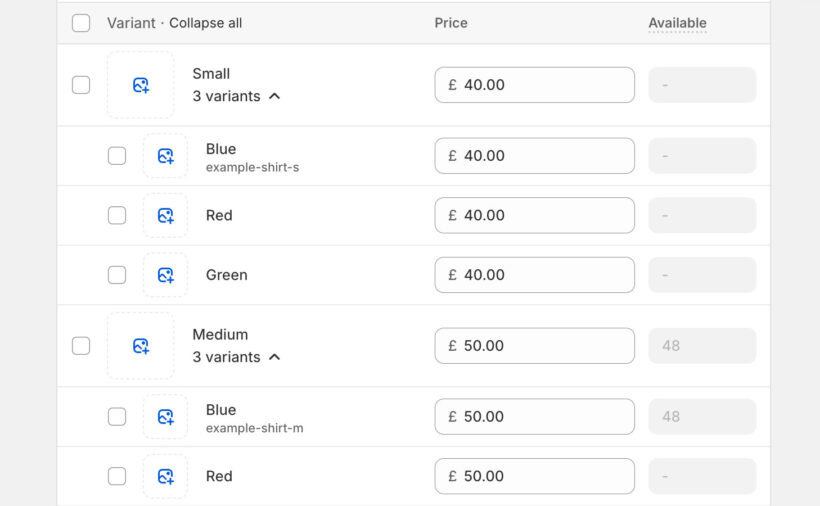820x506 pixels.
Task: Click Available quantity for Blue example-shirt-m
Action: point(702,417)
